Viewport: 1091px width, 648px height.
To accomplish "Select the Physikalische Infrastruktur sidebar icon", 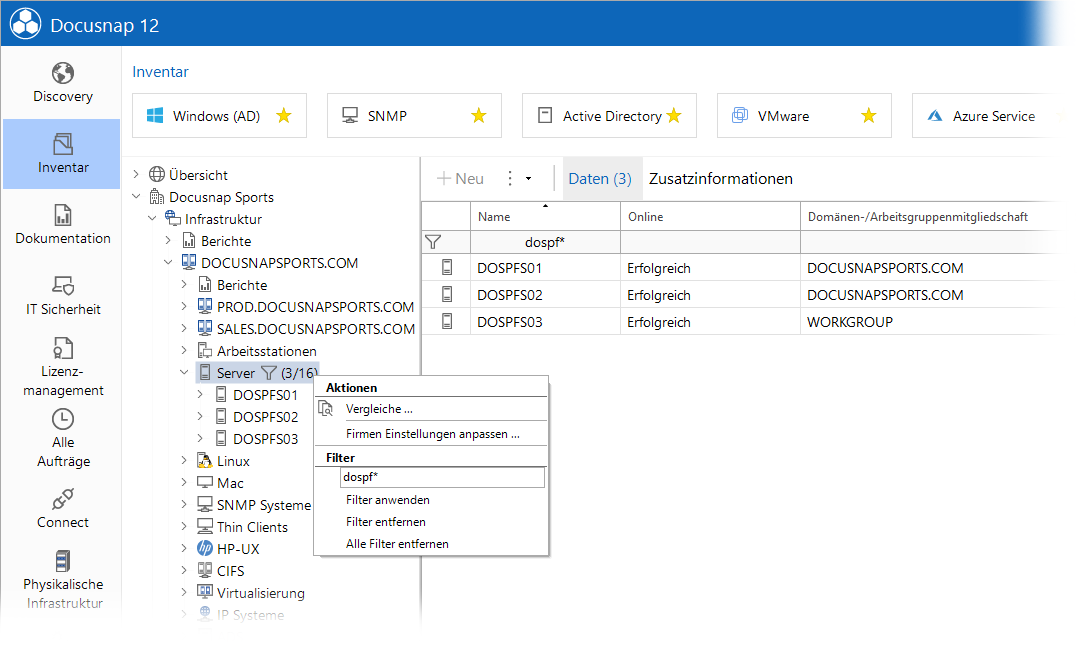I will [63, 561].
